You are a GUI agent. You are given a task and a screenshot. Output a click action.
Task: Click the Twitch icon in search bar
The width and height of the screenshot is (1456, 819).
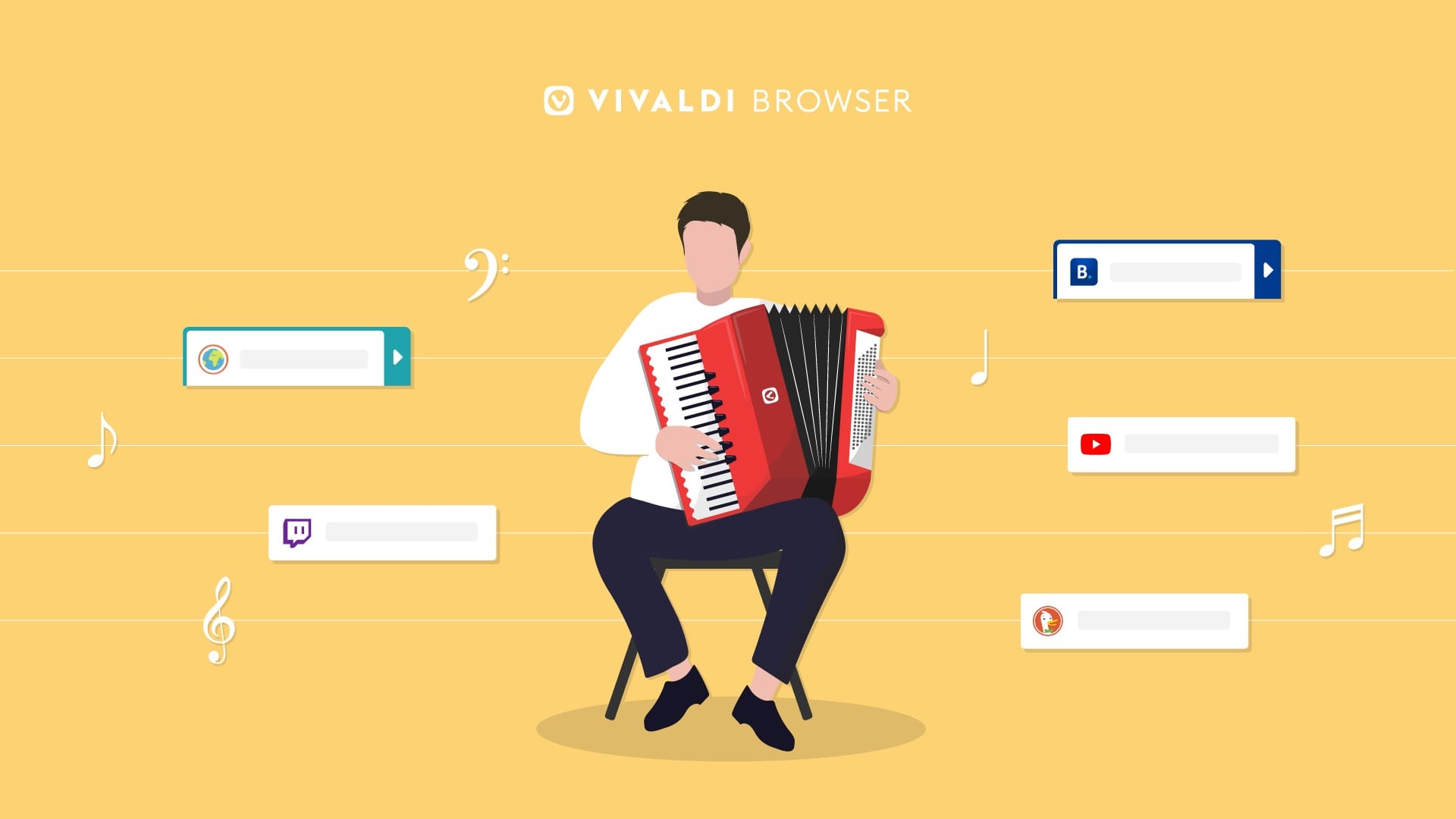pos(297,533)
